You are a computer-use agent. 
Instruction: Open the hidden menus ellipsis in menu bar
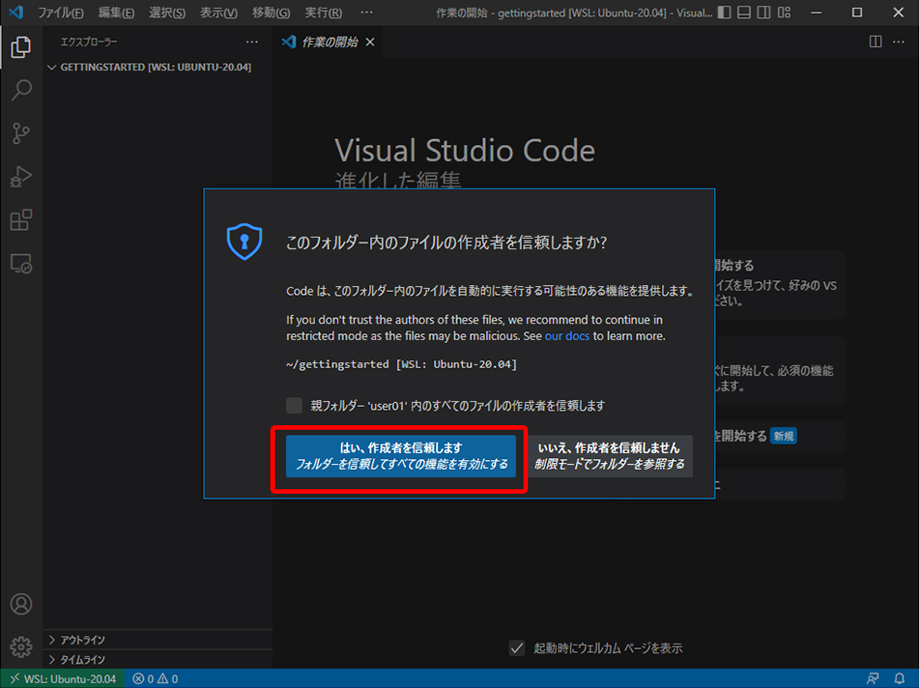pos(366,12)
